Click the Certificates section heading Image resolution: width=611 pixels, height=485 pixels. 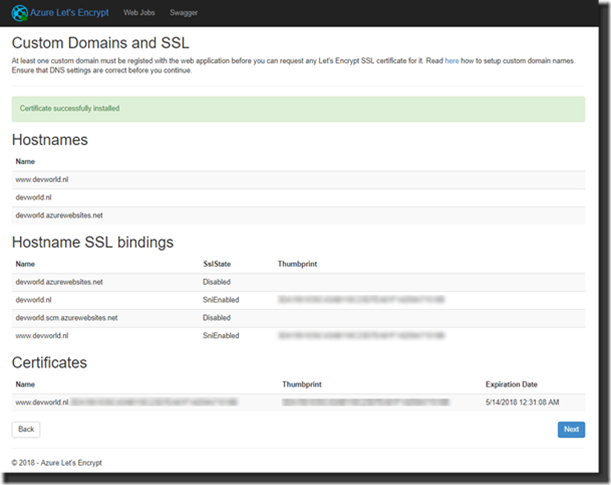49,363
